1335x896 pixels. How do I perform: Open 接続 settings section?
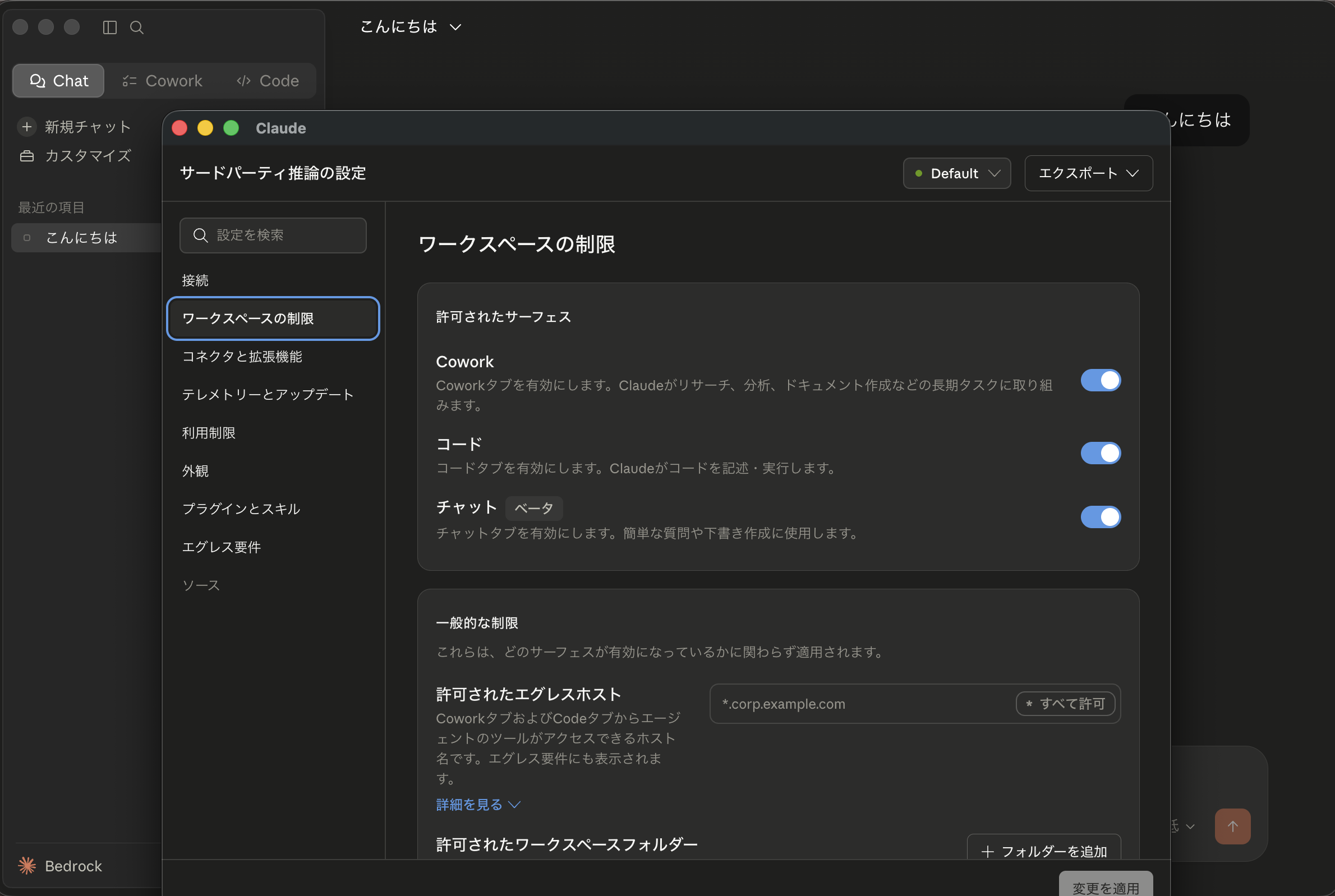click(x=273, y=280)
